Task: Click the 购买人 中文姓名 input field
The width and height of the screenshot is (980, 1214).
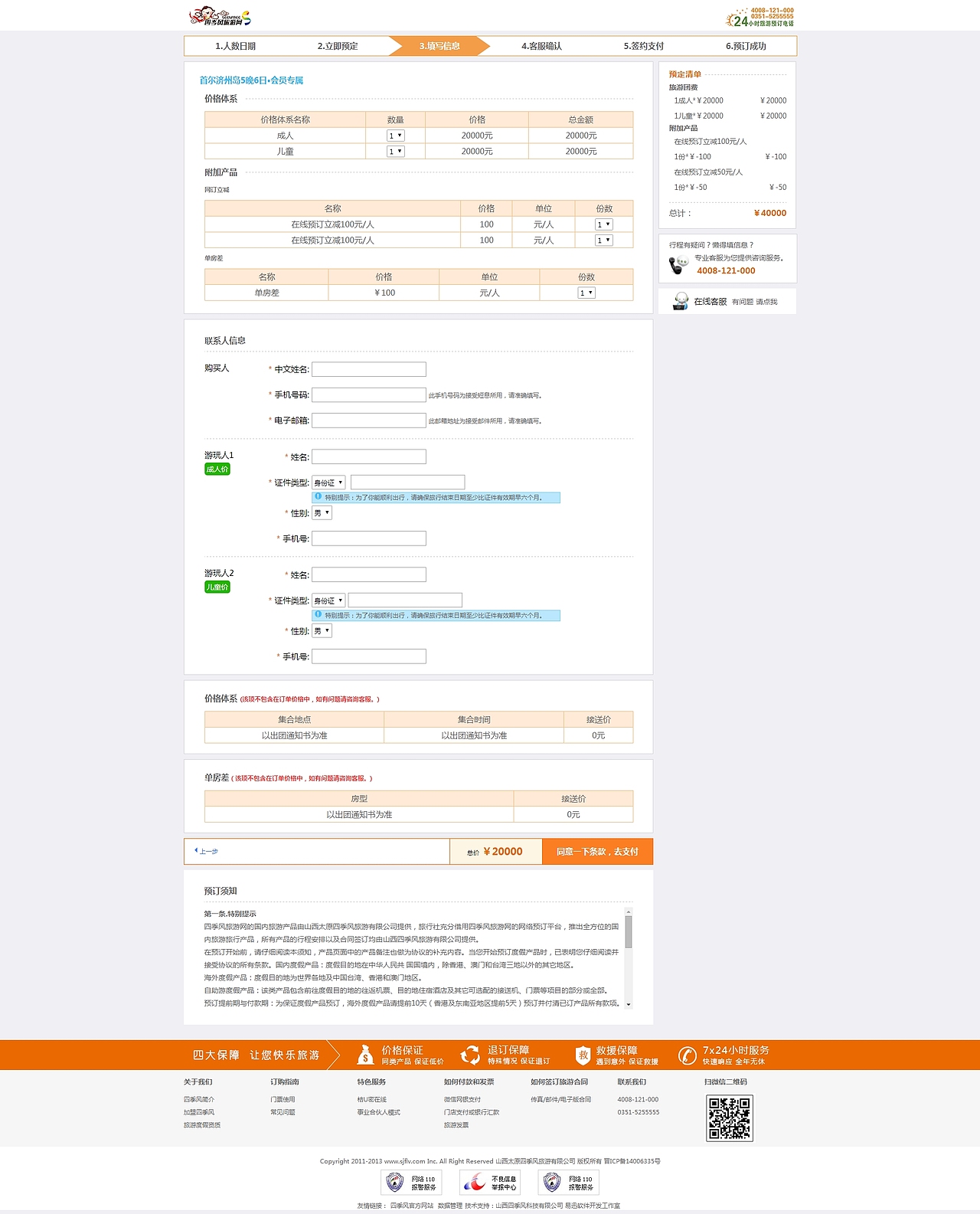Action: (x=369, y=369)
